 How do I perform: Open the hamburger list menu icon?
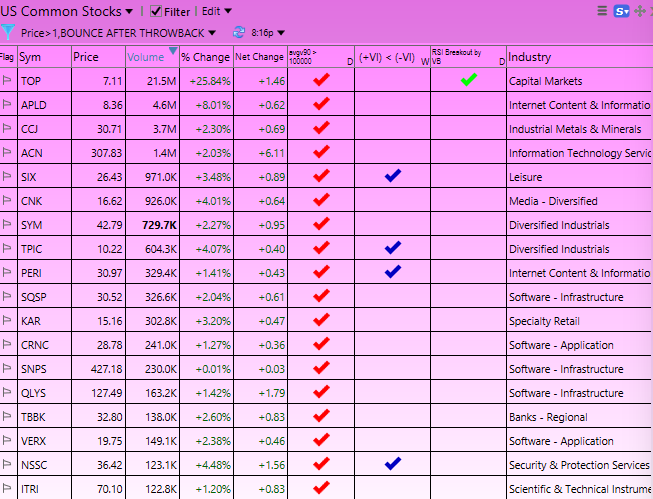(602, 10)
